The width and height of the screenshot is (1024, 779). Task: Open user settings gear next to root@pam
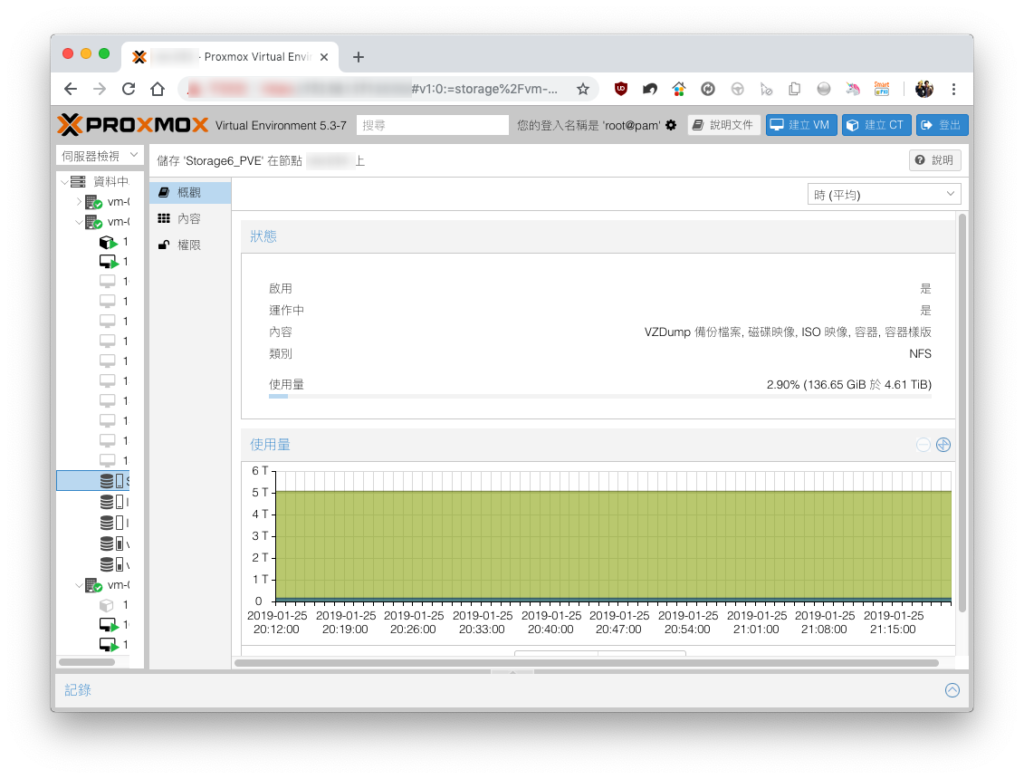(x=671, y=125)
